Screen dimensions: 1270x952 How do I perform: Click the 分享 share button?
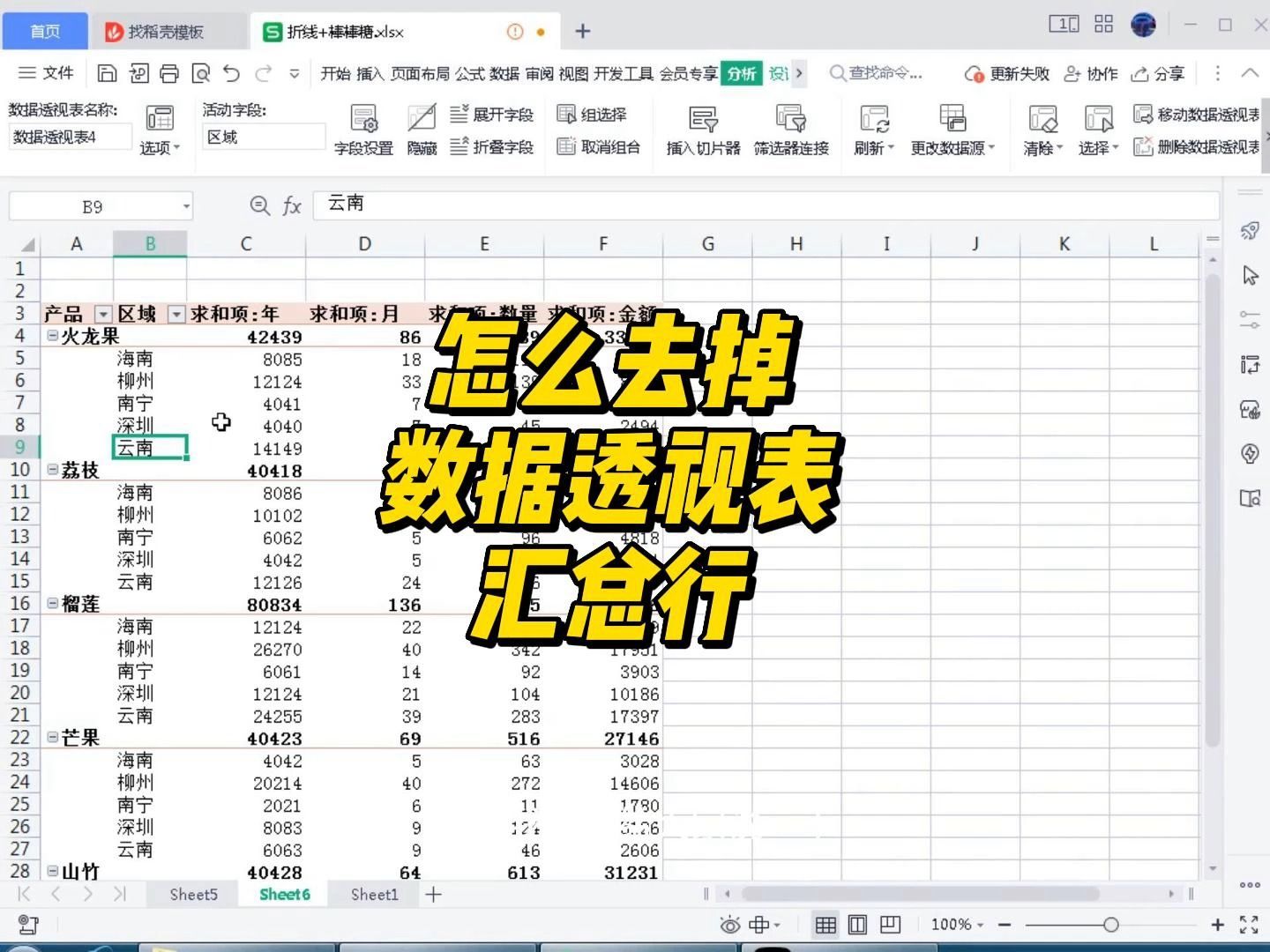(x=1158, y=74)
